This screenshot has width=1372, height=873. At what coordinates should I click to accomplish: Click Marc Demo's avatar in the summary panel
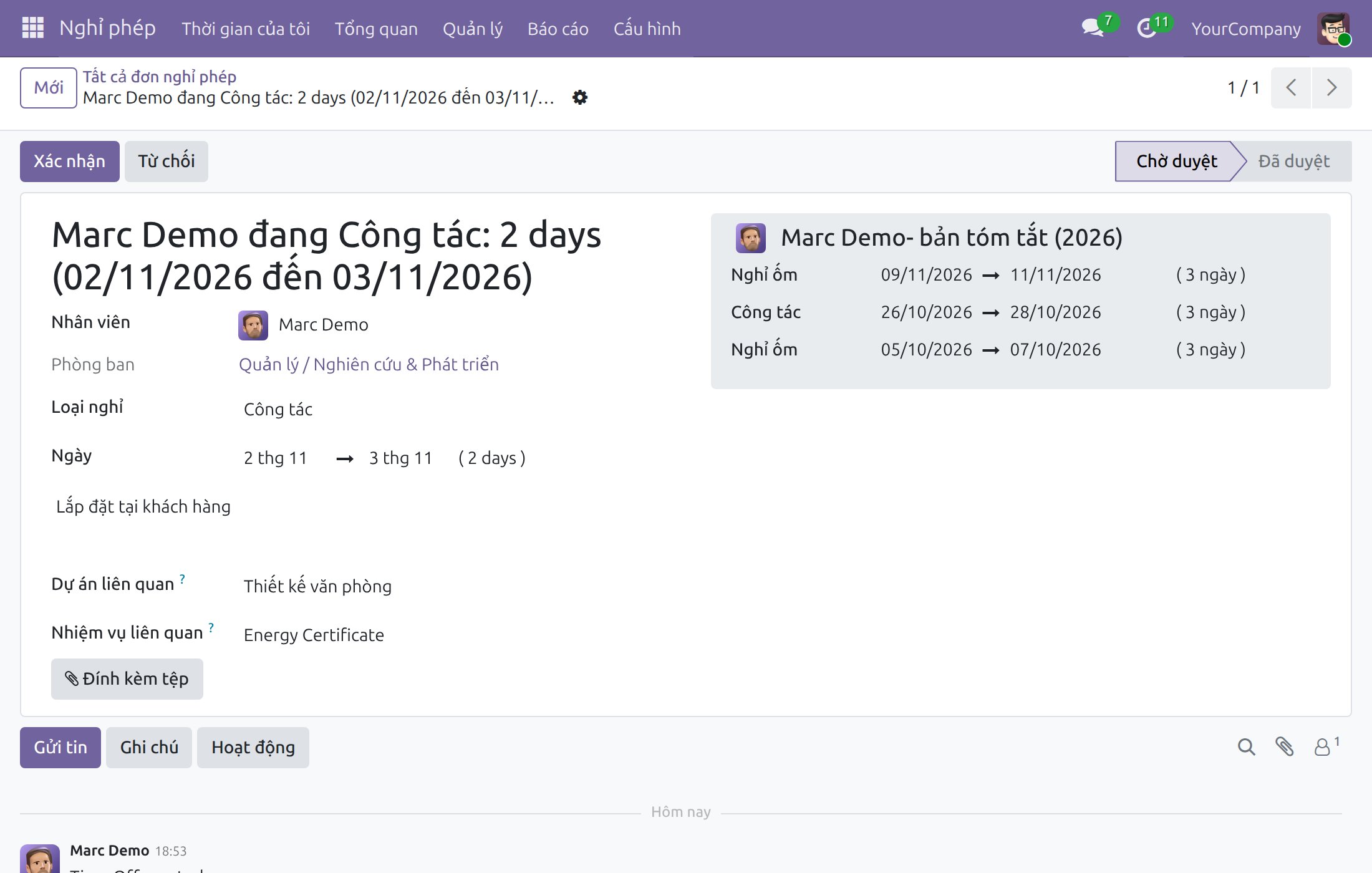coord(750,238)
